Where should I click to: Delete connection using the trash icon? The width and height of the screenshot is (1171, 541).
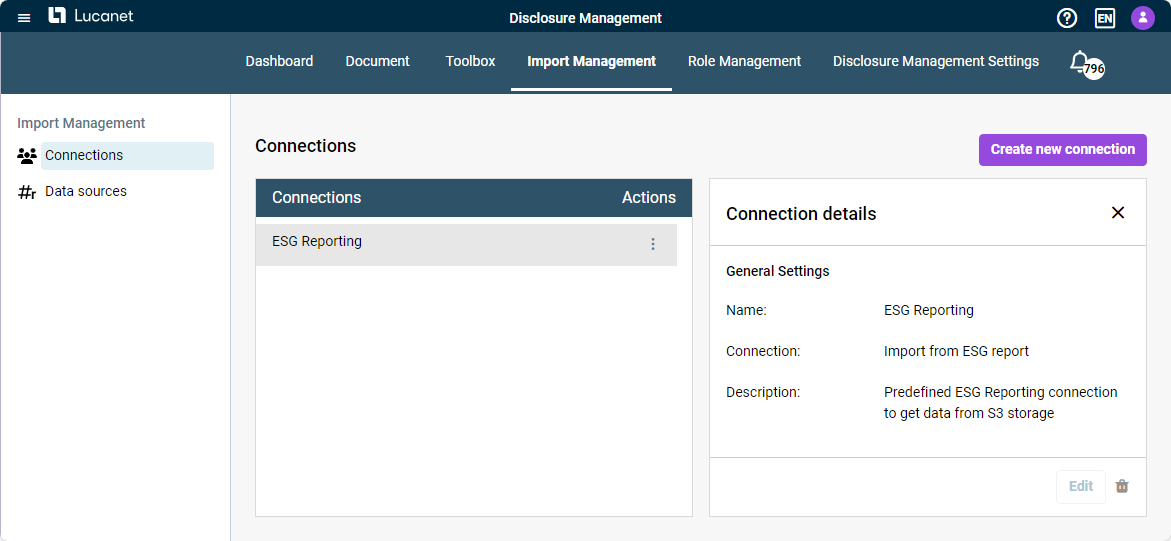pyautogui.click(x=1122, y=486)
